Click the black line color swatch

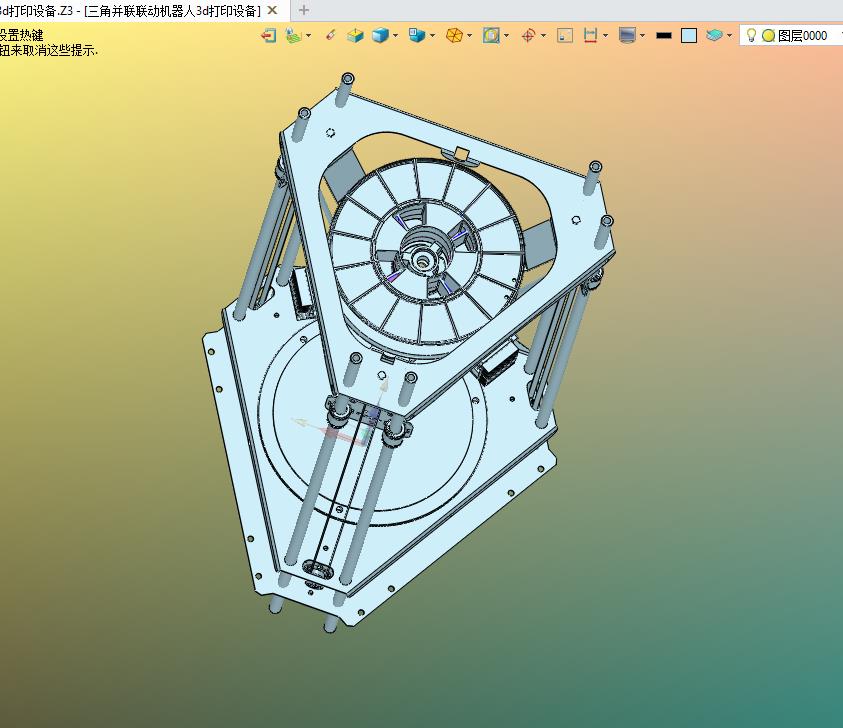click(664, 35)
